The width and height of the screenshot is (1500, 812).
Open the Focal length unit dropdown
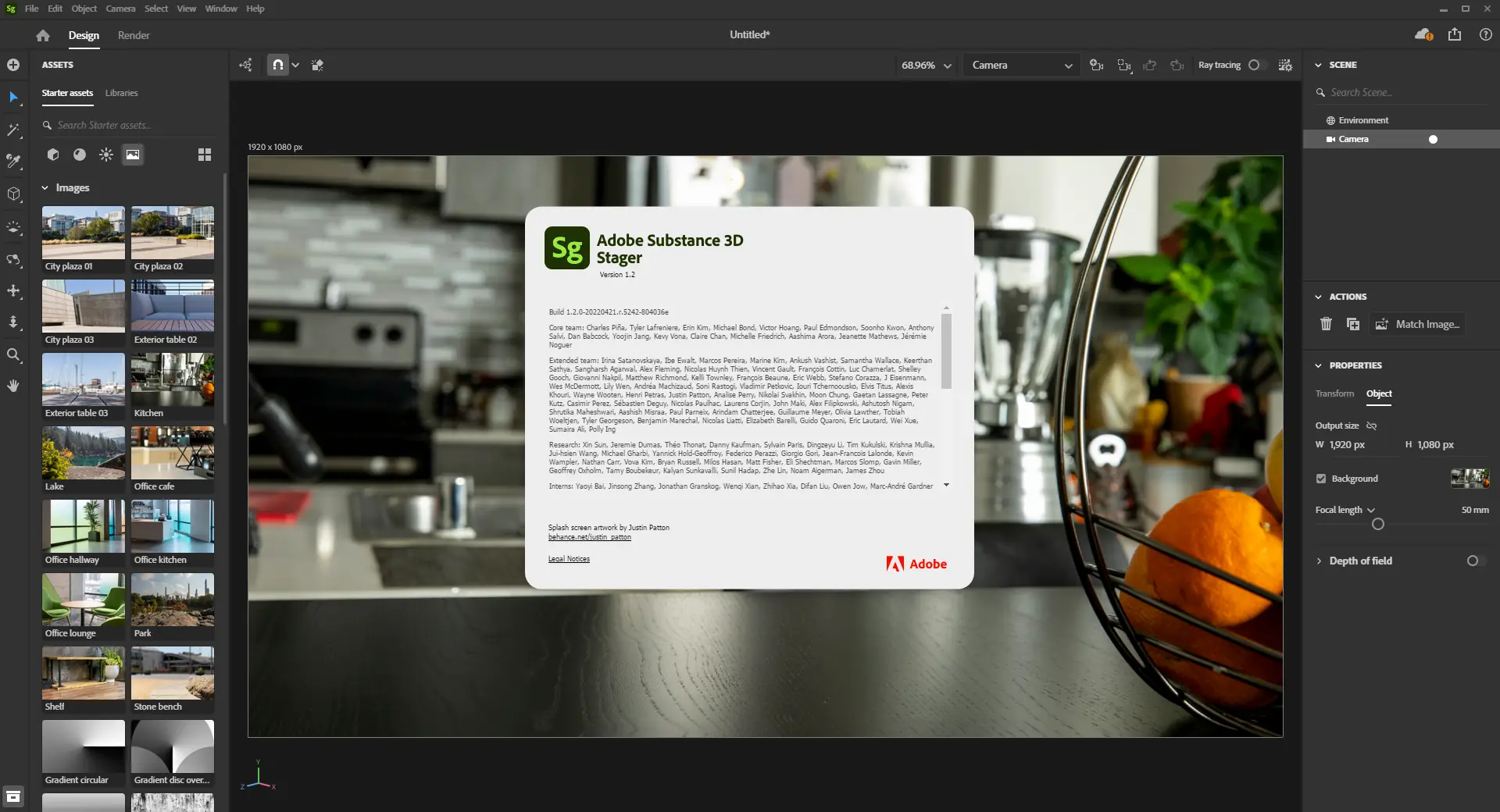pyautogui.click(x=1371, y=510)
